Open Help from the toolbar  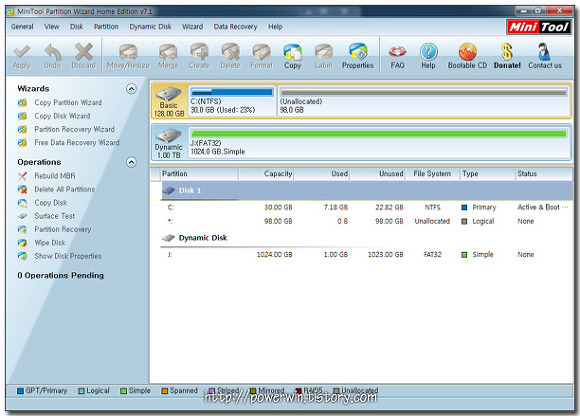click(x=428, y=56)
